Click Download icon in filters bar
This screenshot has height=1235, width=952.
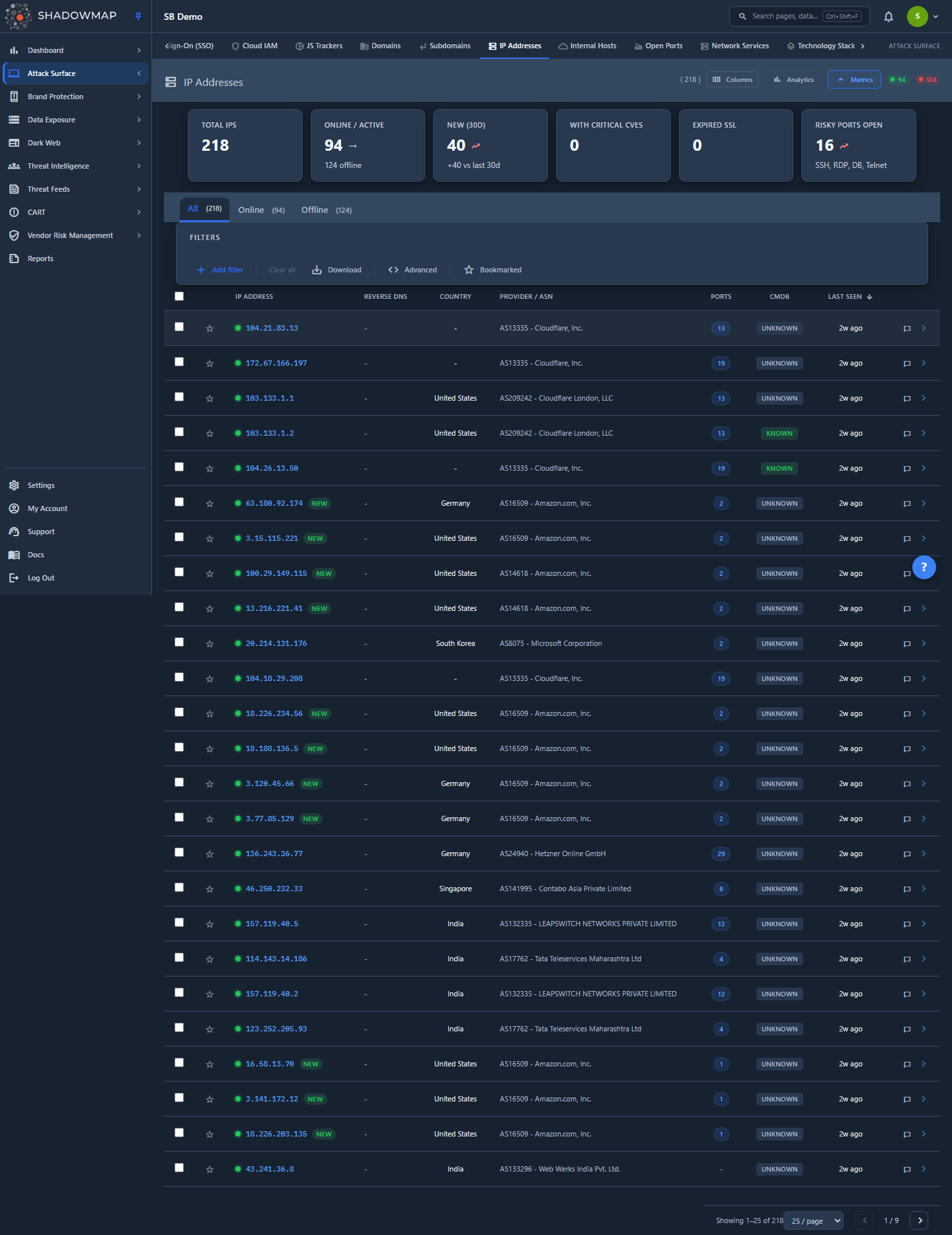tap(317, 270)
